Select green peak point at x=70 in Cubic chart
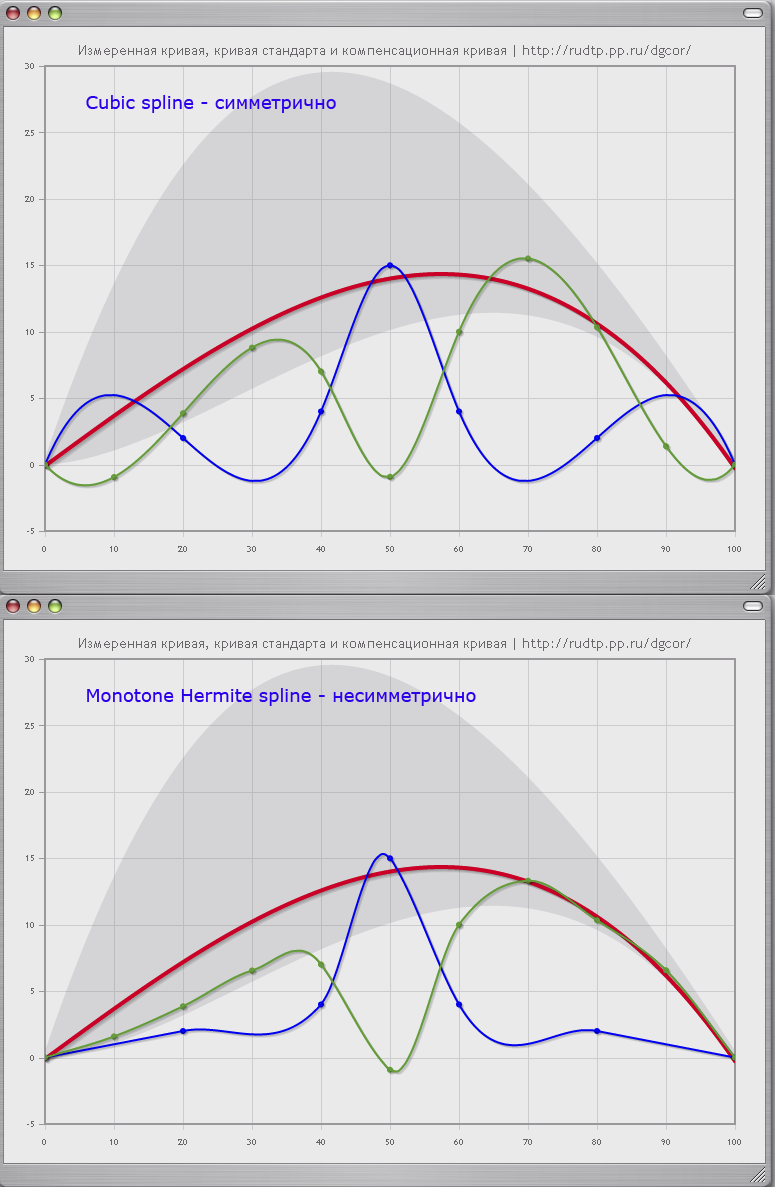This screenshot has width=775, height=1187. pos(528,259)
